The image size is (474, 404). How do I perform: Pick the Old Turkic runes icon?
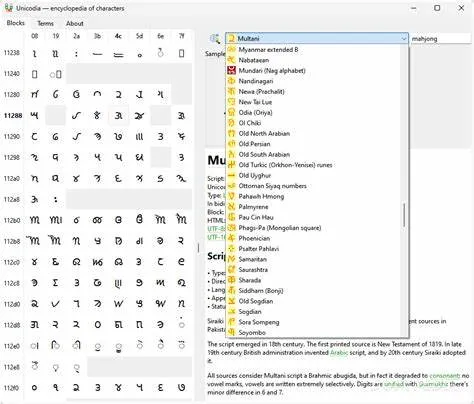click(x=231, y=165)
